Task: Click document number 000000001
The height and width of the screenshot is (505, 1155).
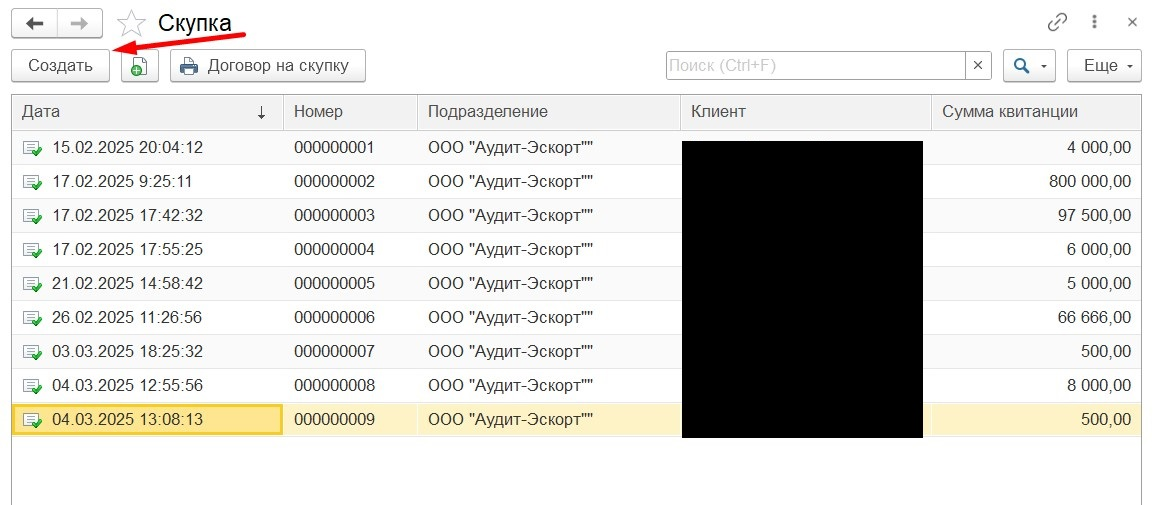Action: [334, 148]
